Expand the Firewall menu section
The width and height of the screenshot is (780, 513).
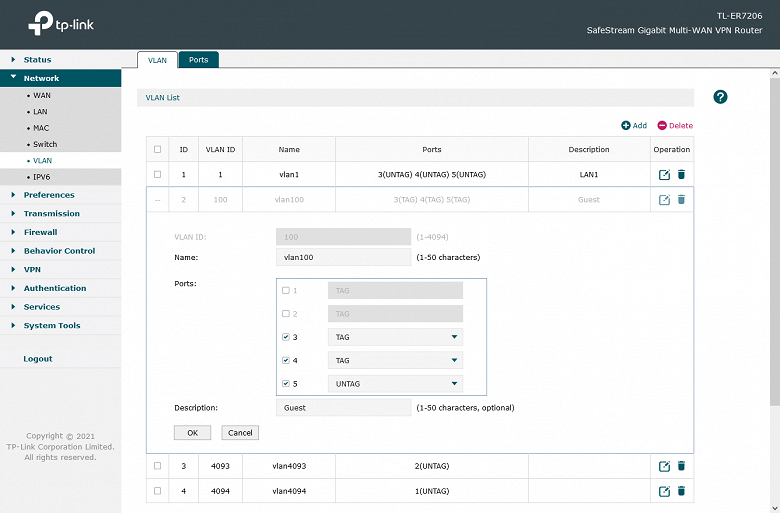(x=40, y=232)
